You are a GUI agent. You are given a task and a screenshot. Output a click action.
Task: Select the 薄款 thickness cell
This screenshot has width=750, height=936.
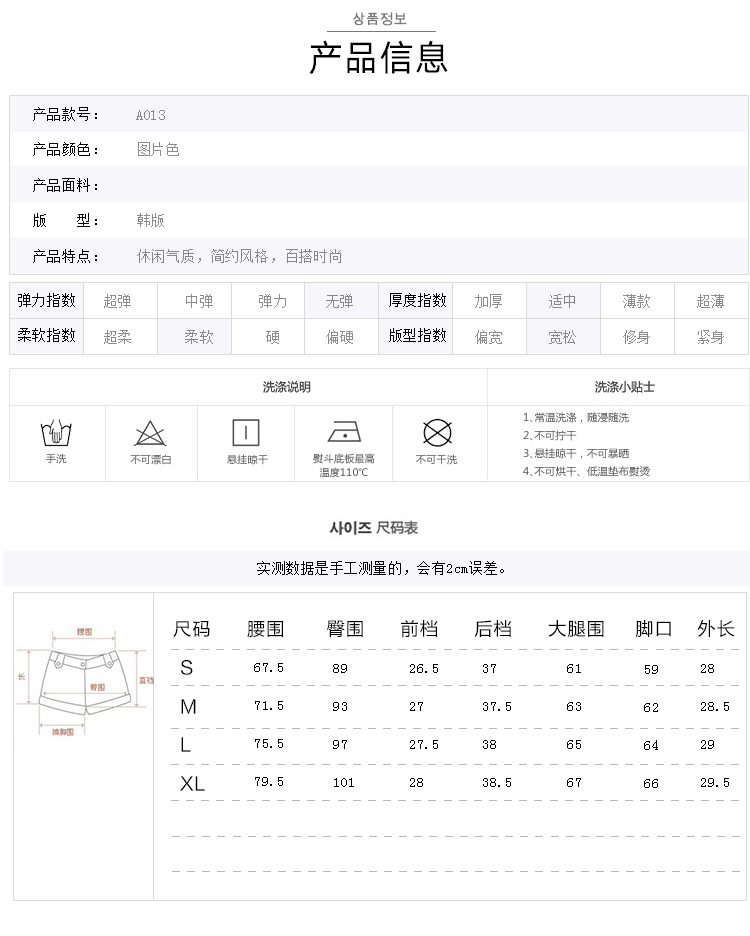637,301
